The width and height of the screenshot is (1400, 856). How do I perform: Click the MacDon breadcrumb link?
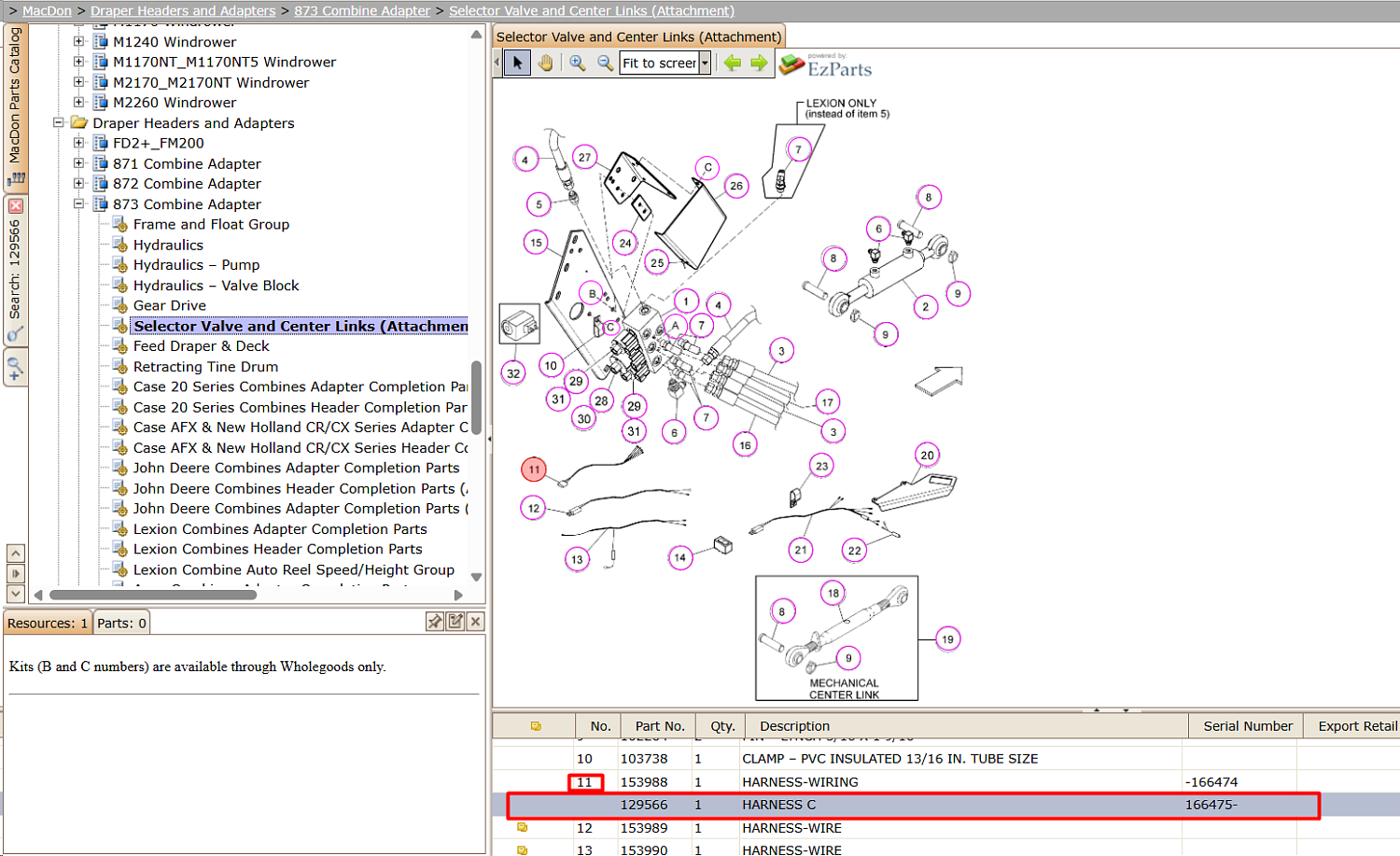47,10
